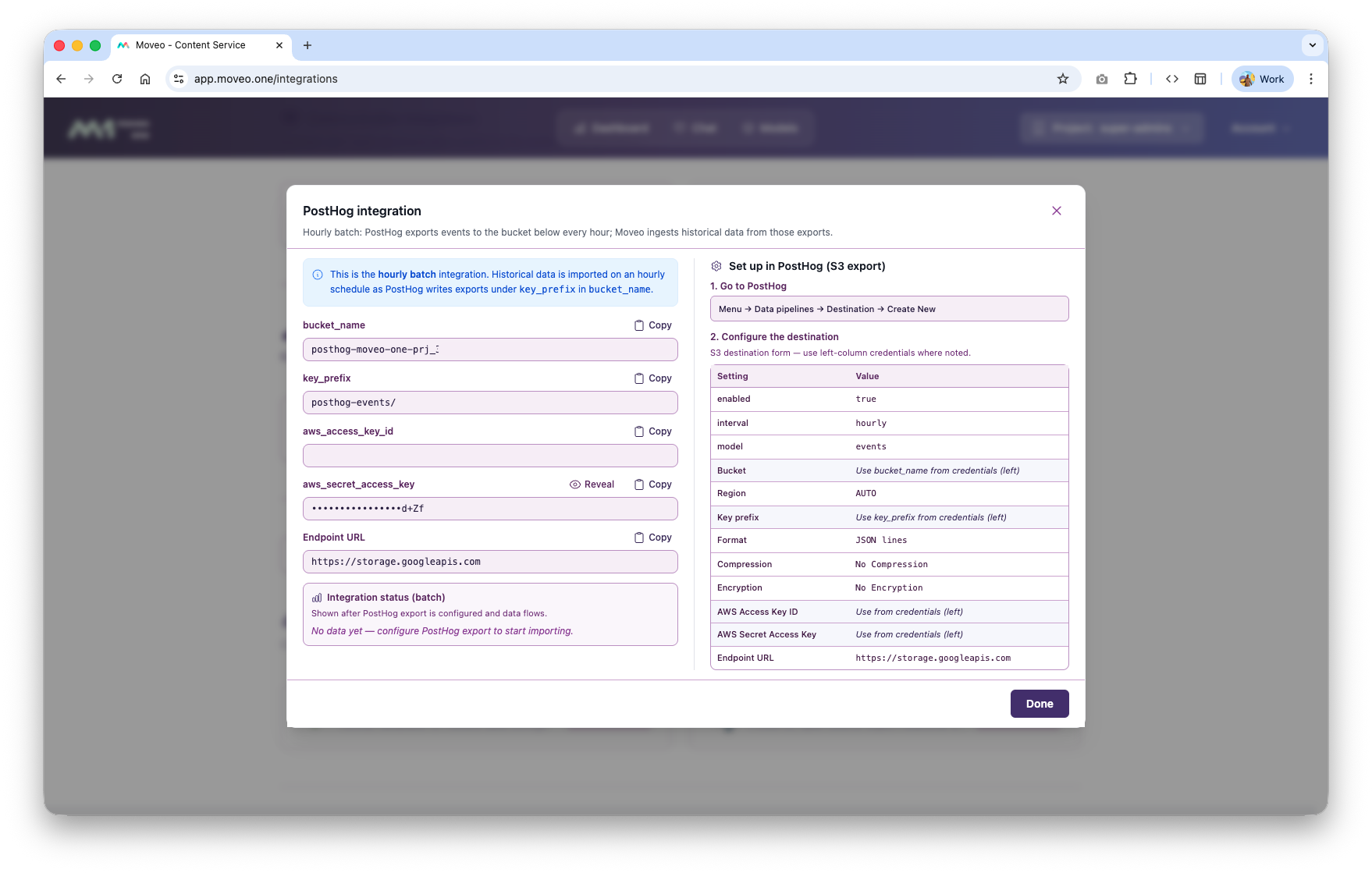Select the masked secret access key field
The width and height of the screenshot is (1372, 873).
point(490,509)
